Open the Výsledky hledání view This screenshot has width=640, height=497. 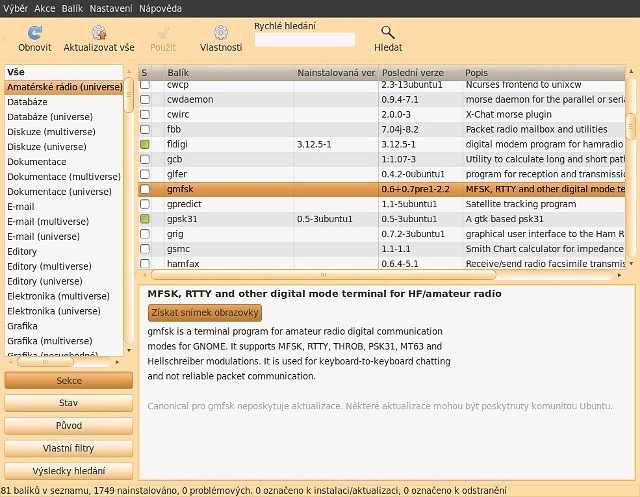point(68,470)
